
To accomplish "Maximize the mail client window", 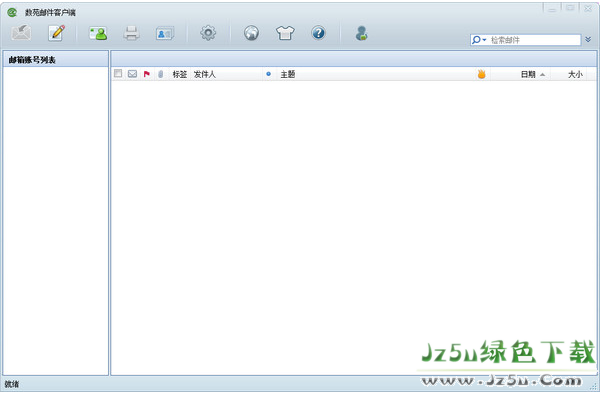I will pyautogui.click(x=570, y=8).
